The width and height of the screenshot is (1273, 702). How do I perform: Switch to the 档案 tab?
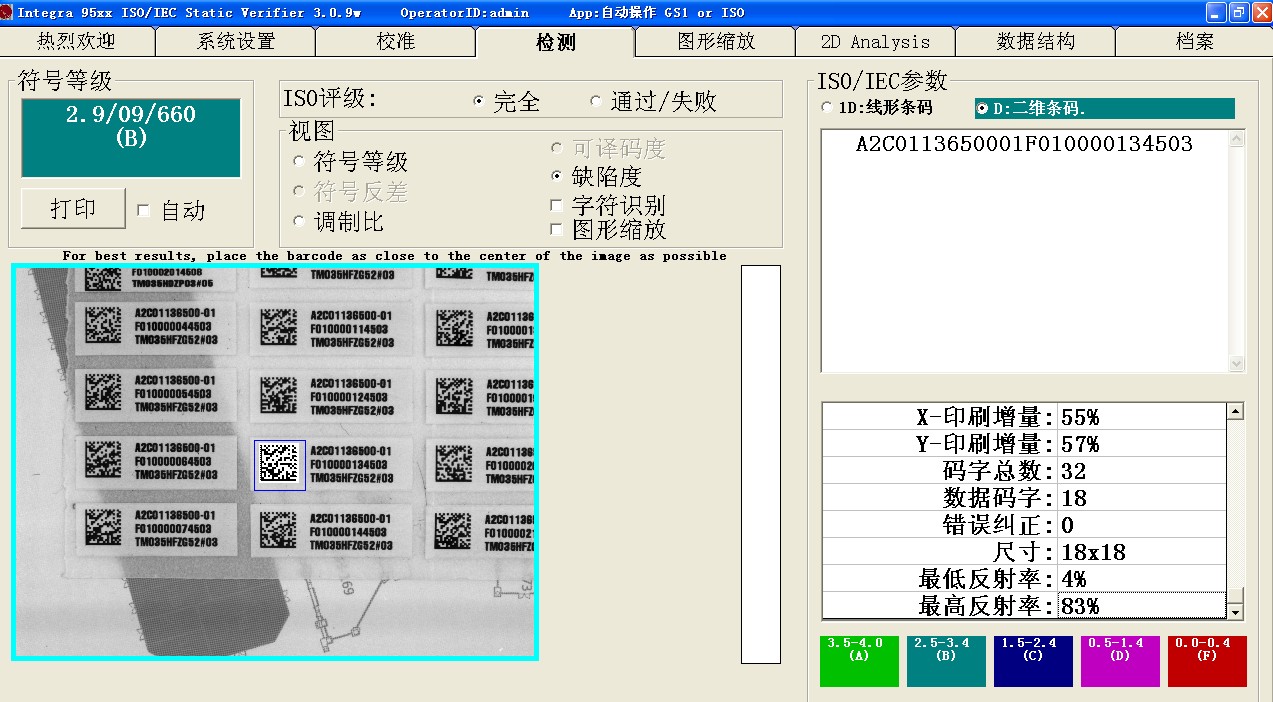[x=1194, y=42]
